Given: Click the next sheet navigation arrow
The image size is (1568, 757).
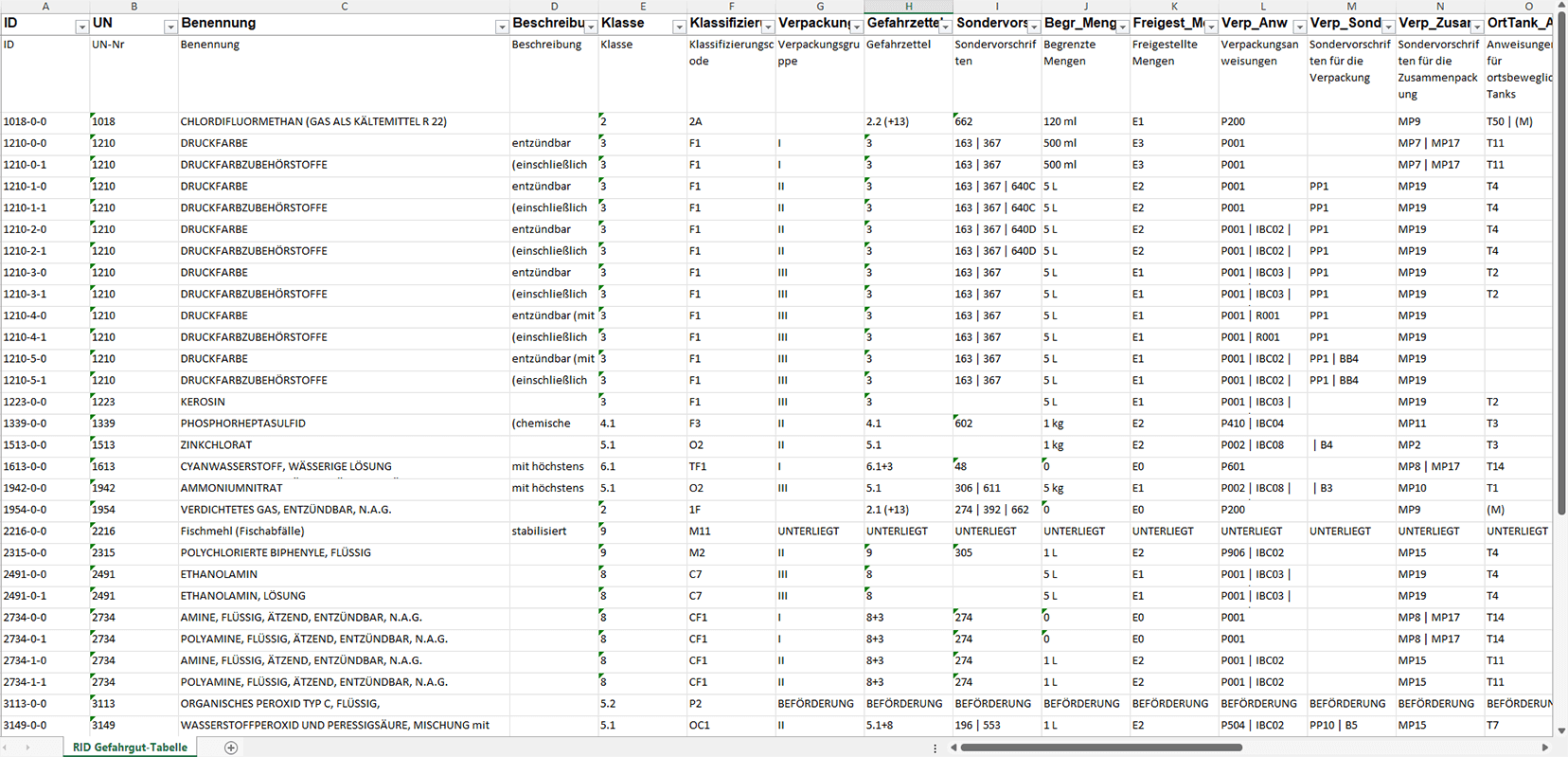Looking at the screenshot, I should [x=27, y=748].
